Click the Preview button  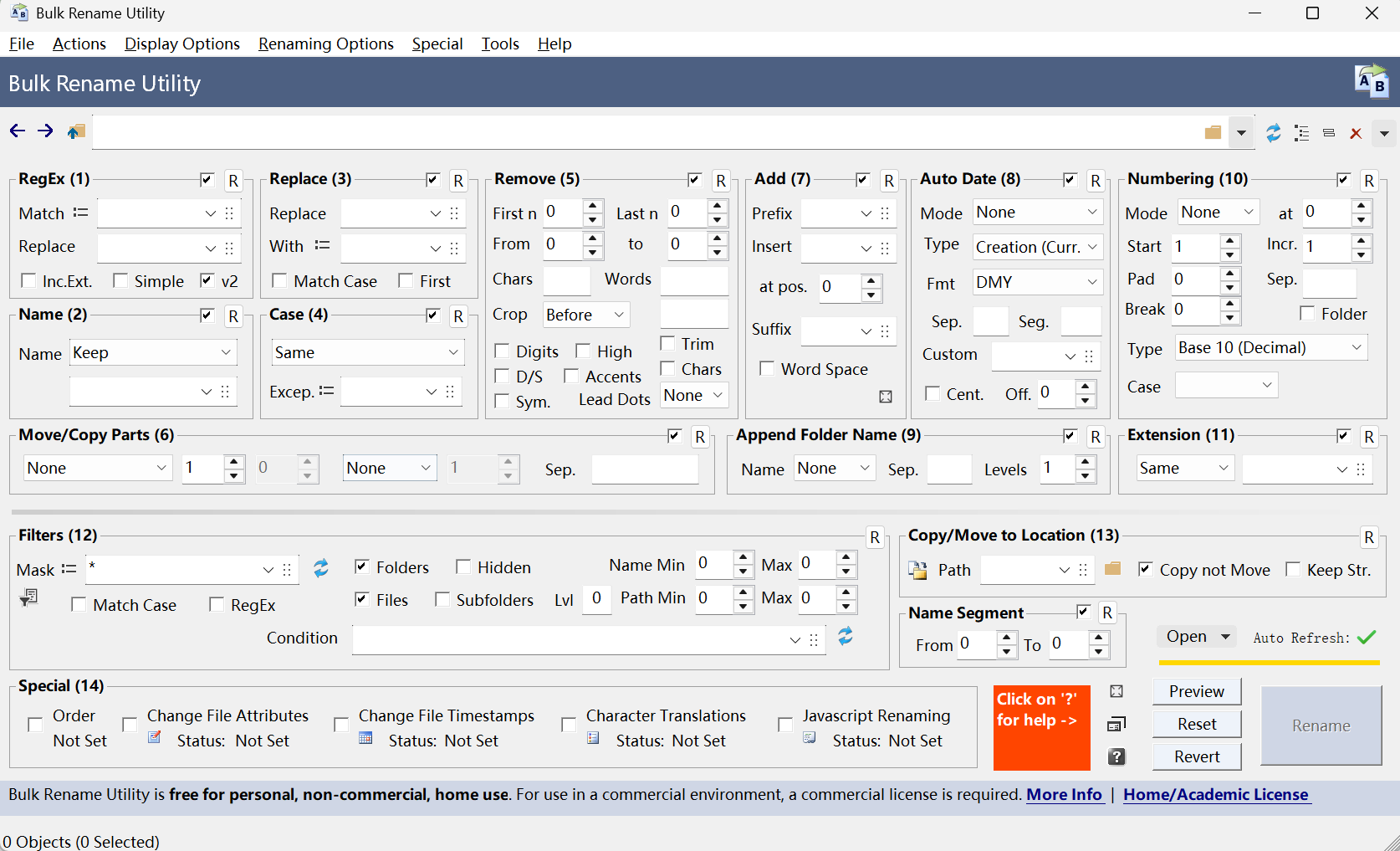pos(1196,691)
